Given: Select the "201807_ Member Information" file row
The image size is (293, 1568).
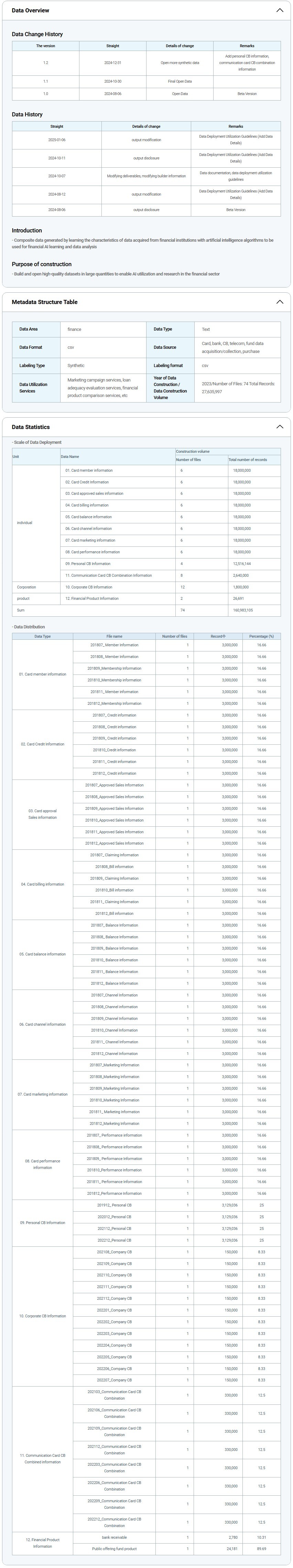Looking at the screenshot, I should click(114, 645).
